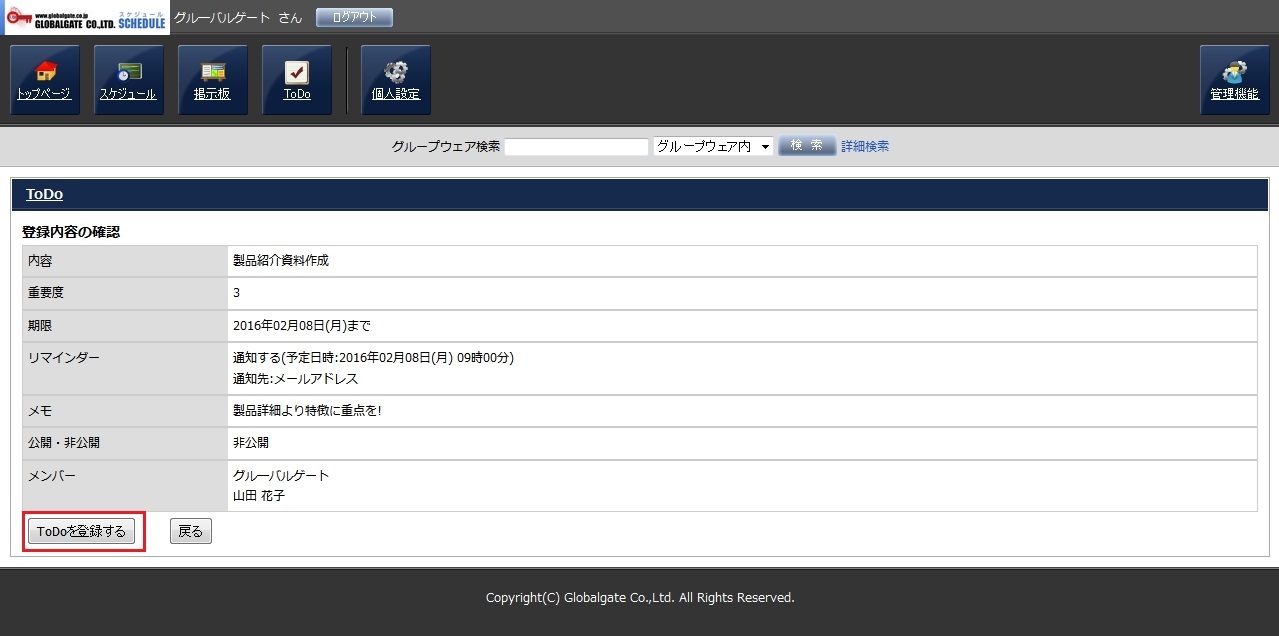This screenshot has height=636, width=1279.
Task: Click the ToDo panel header link
Action: click(44, 194)
